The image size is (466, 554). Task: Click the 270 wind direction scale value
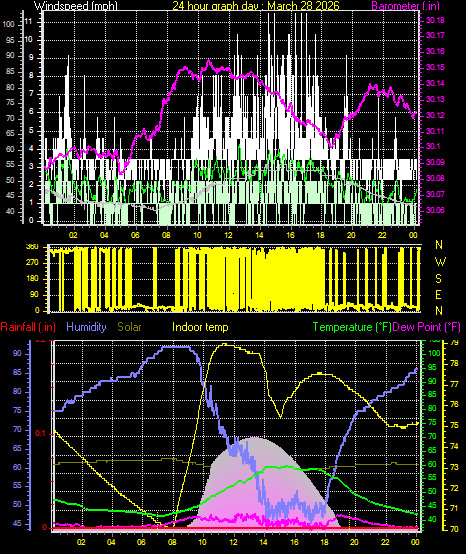click(32, 263)
